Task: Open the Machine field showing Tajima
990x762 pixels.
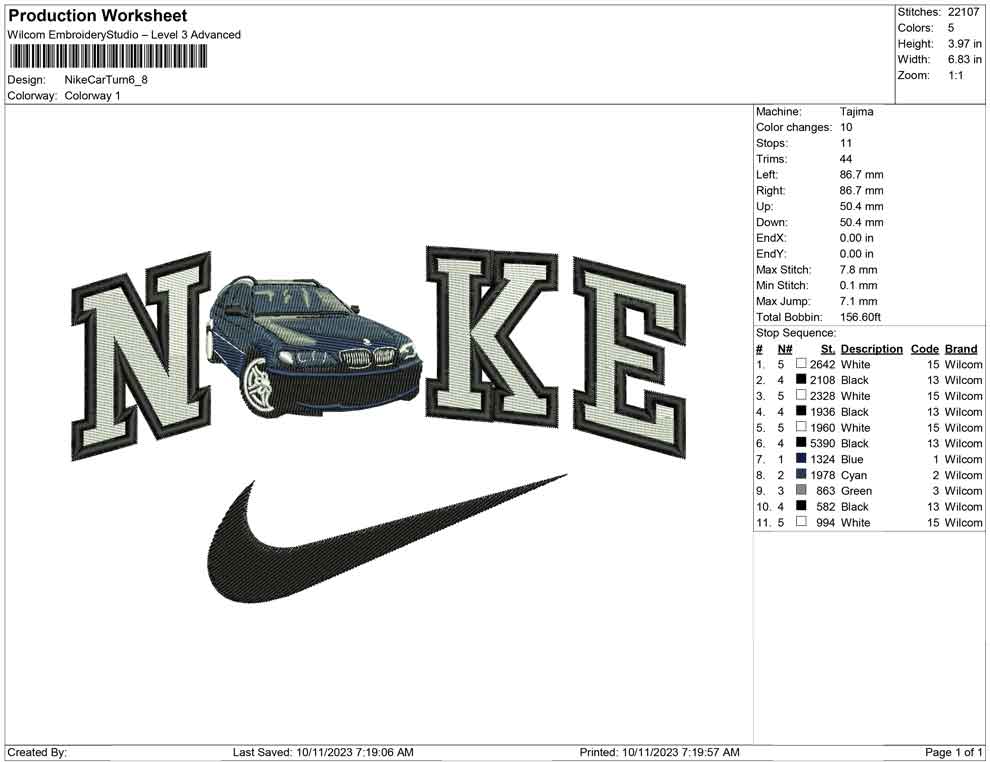Action: (x=855, y=111)
